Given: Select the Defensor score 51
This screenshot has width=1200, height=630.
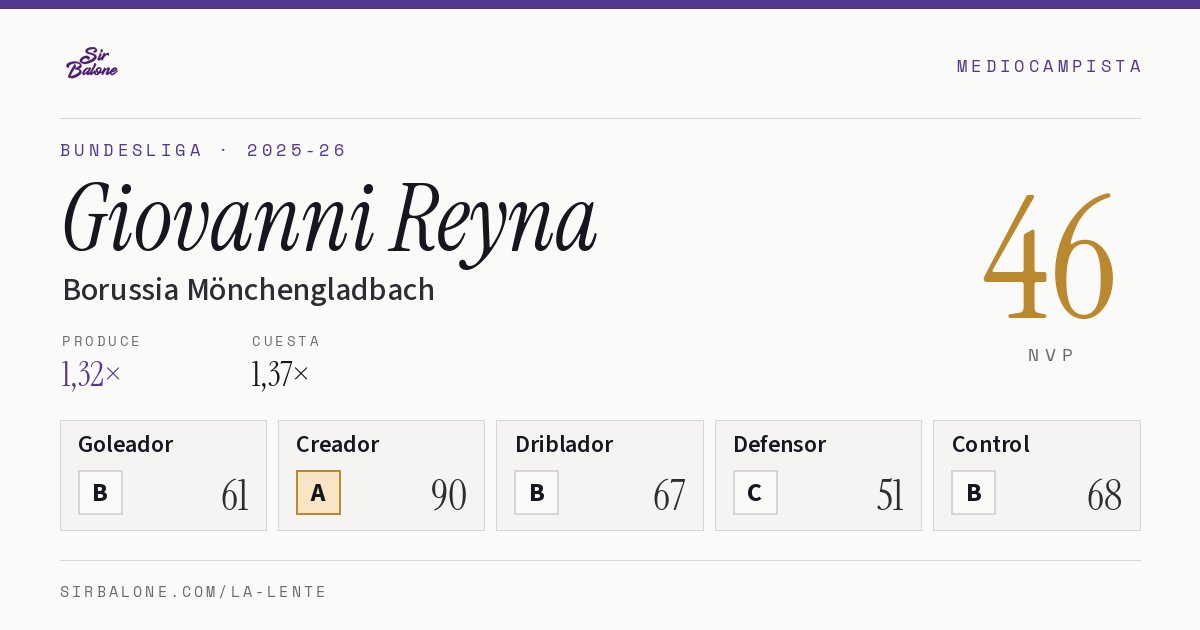Looking at the screenshot, I should [890, 495].
